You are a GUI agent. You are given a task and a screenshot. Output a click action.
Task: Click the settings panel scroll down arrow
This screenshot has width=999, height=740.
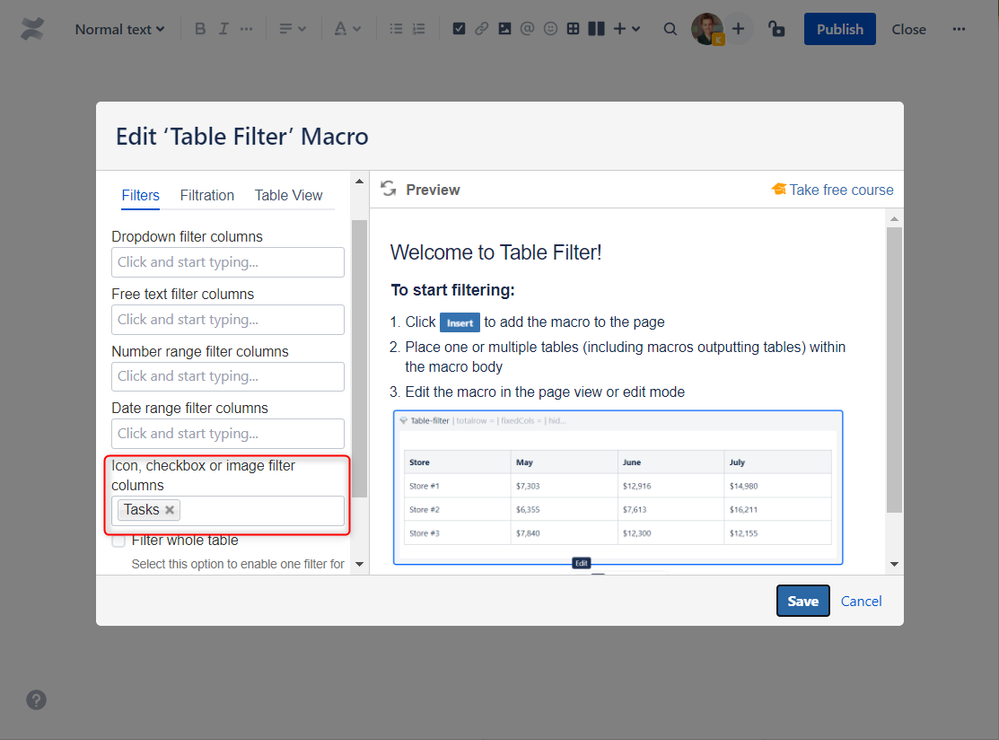[359, 564]
